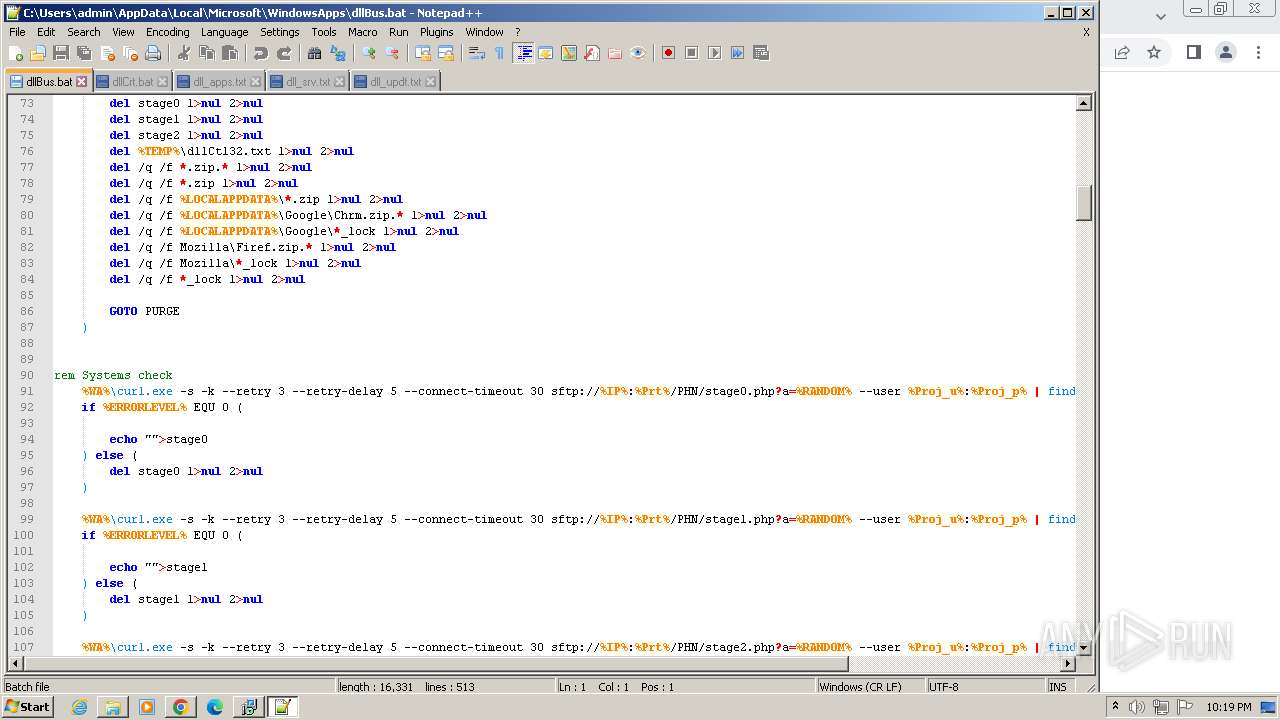Open the Language menu

point(224,32)
